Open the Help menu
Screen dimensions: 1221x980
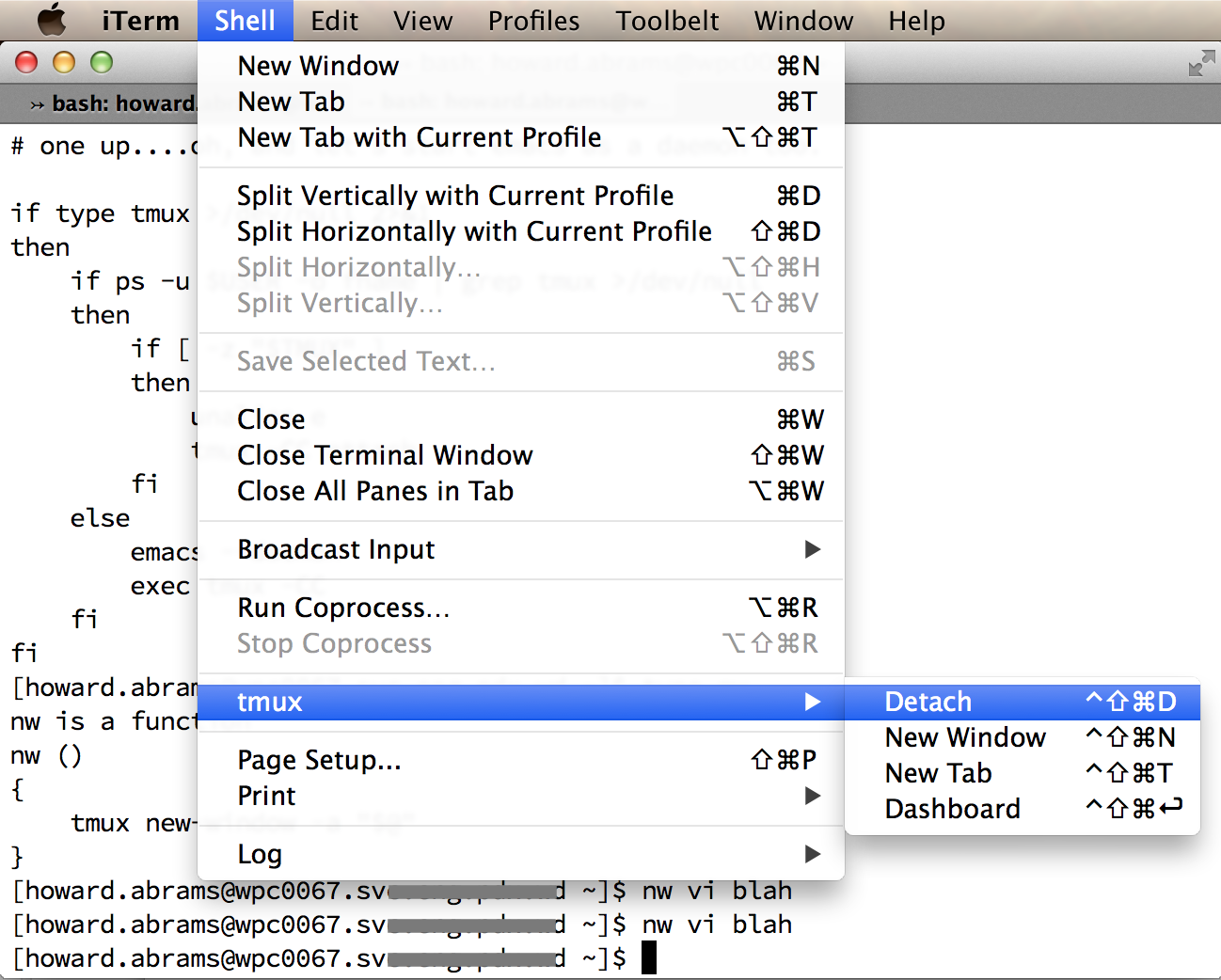pyautogui.click(x=916, y=20)
